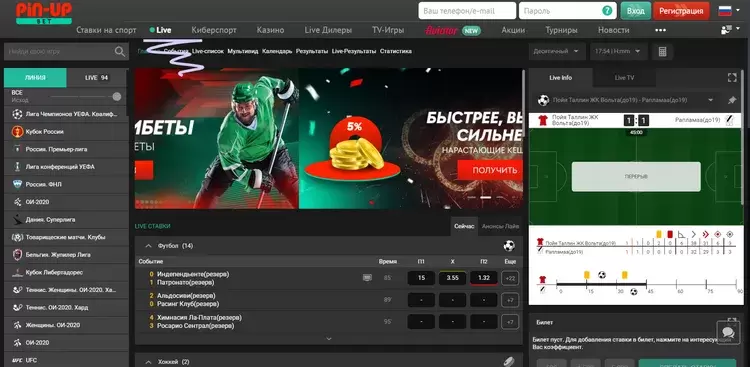This screenshot has height=367, width=750.
Task: Show +7 markets for Альдосиви match
Action: (x=510, y=300)
